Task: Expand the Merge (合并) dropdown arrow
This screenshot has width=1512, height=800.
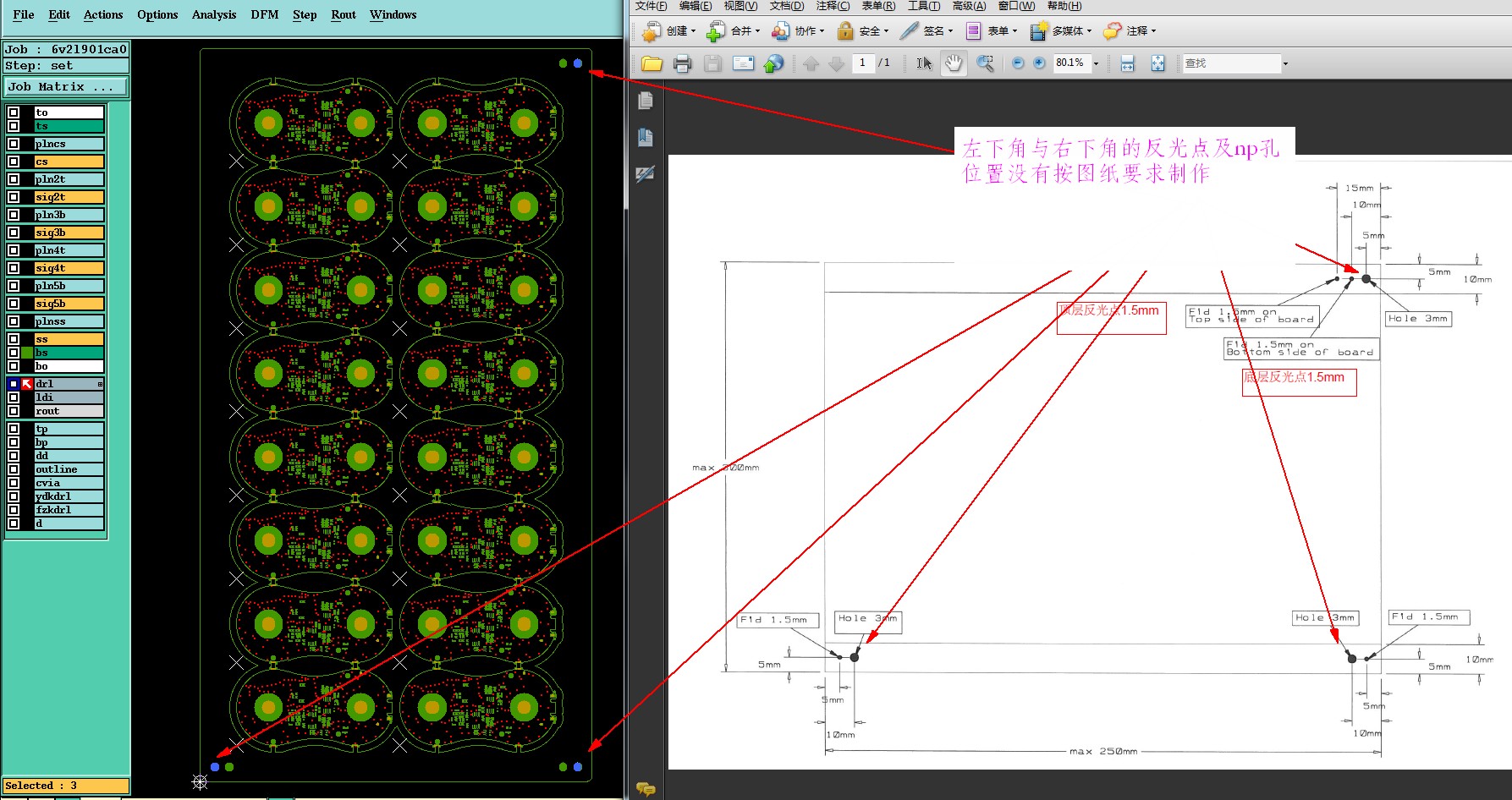Action: [757, 31]
